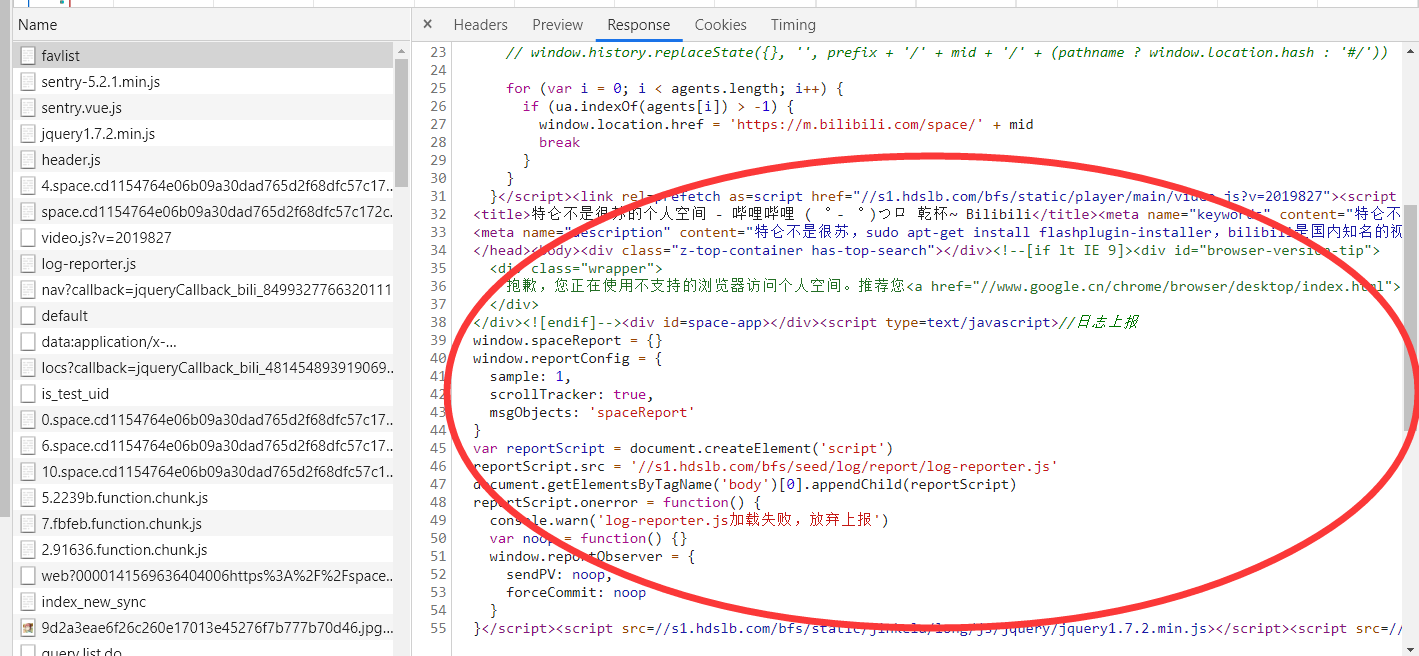Open the Preview tab

tap(557, 25)
